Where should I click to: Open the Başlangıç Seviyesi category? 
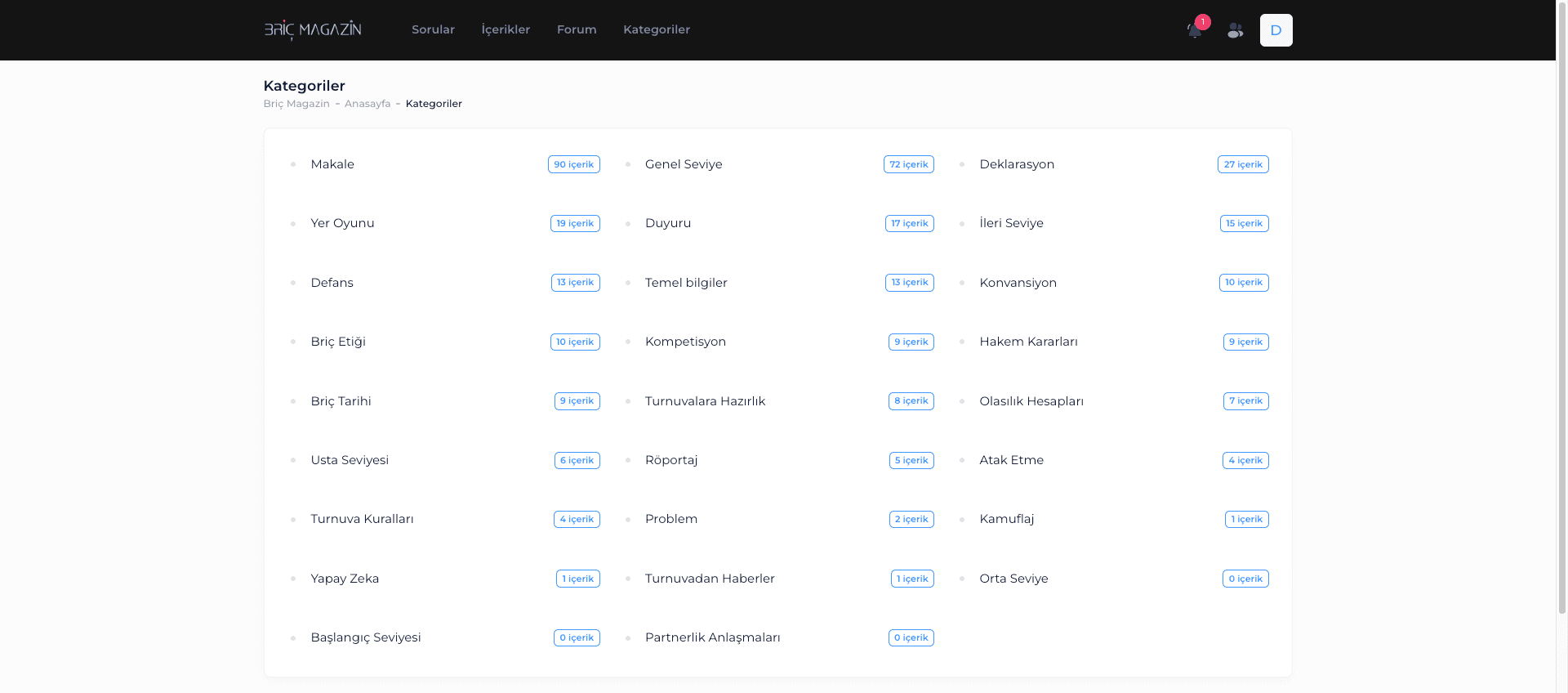(366, 637)
